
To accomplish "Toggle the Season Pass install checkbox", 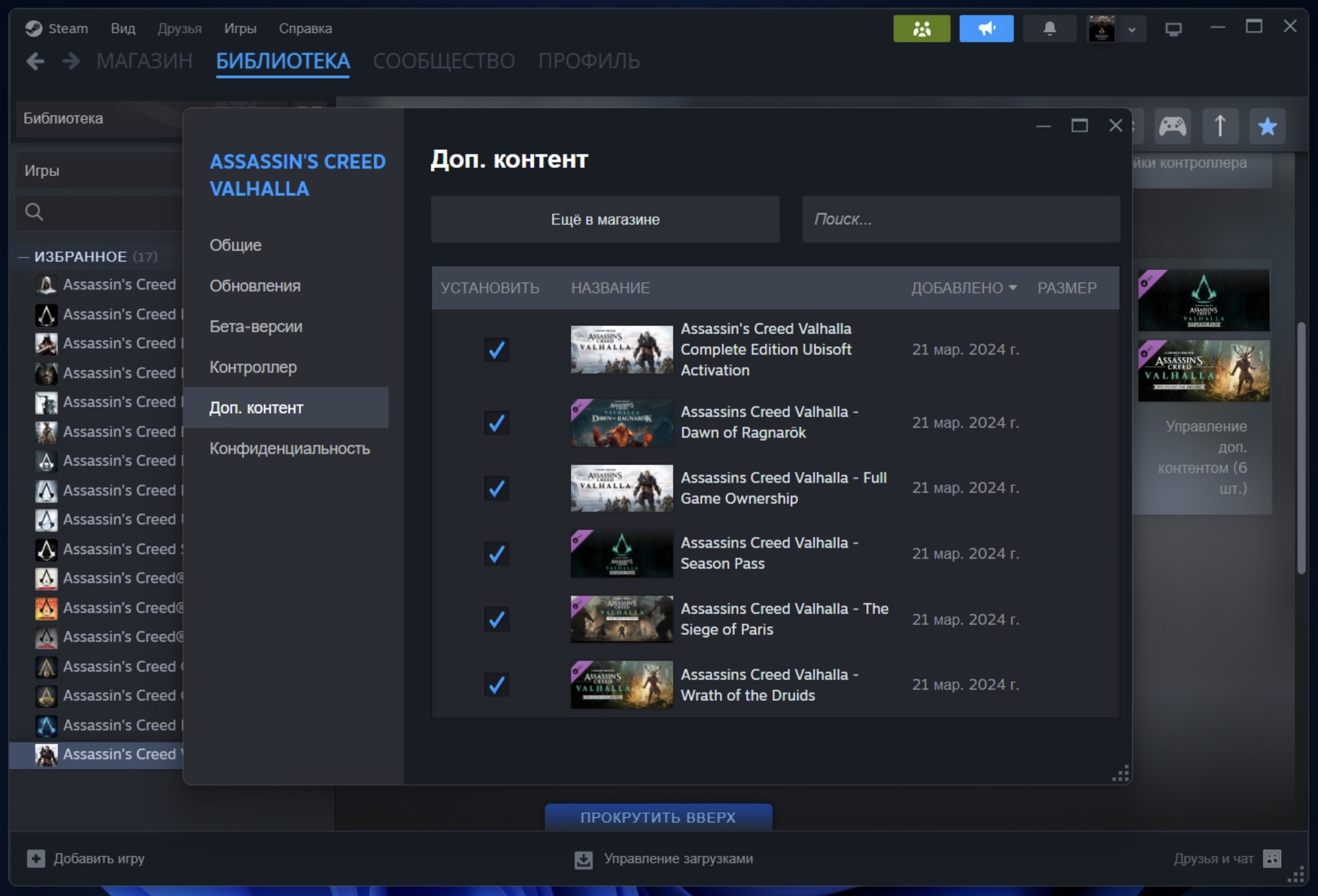I will [496, 553].
